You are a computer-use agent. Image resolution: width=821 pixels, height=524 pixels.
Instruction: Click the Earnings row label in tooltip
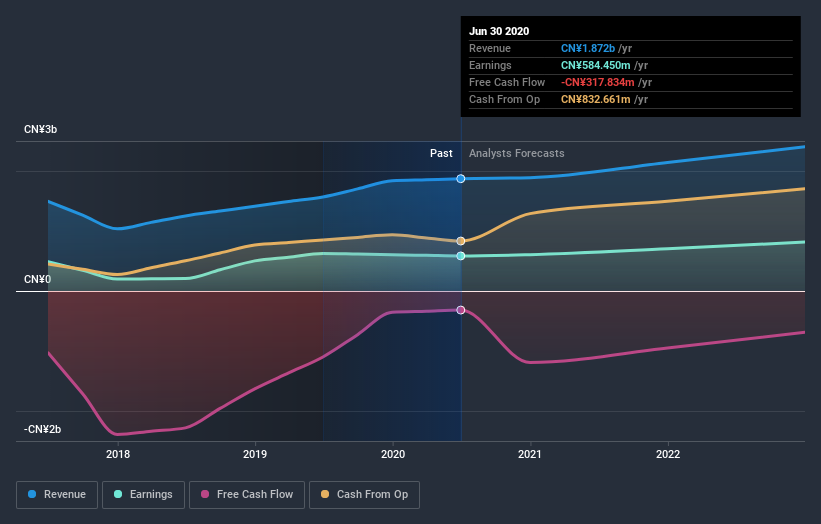(x=490, y=65)
